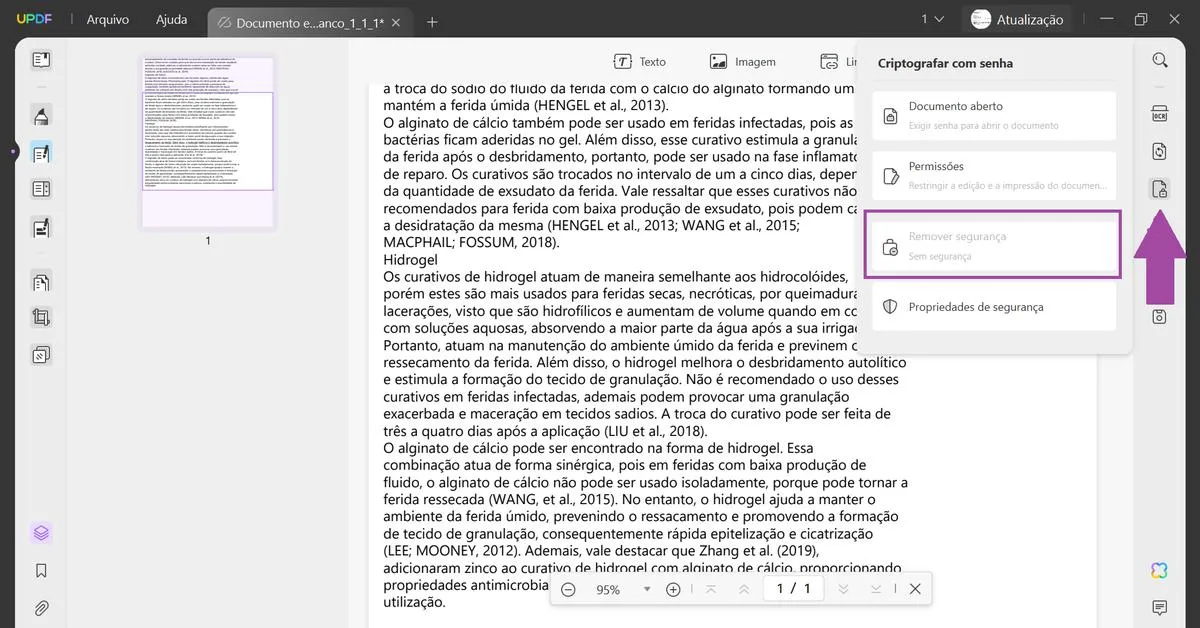Open the Search tool in right sidebar

(x=1159, y=59)
